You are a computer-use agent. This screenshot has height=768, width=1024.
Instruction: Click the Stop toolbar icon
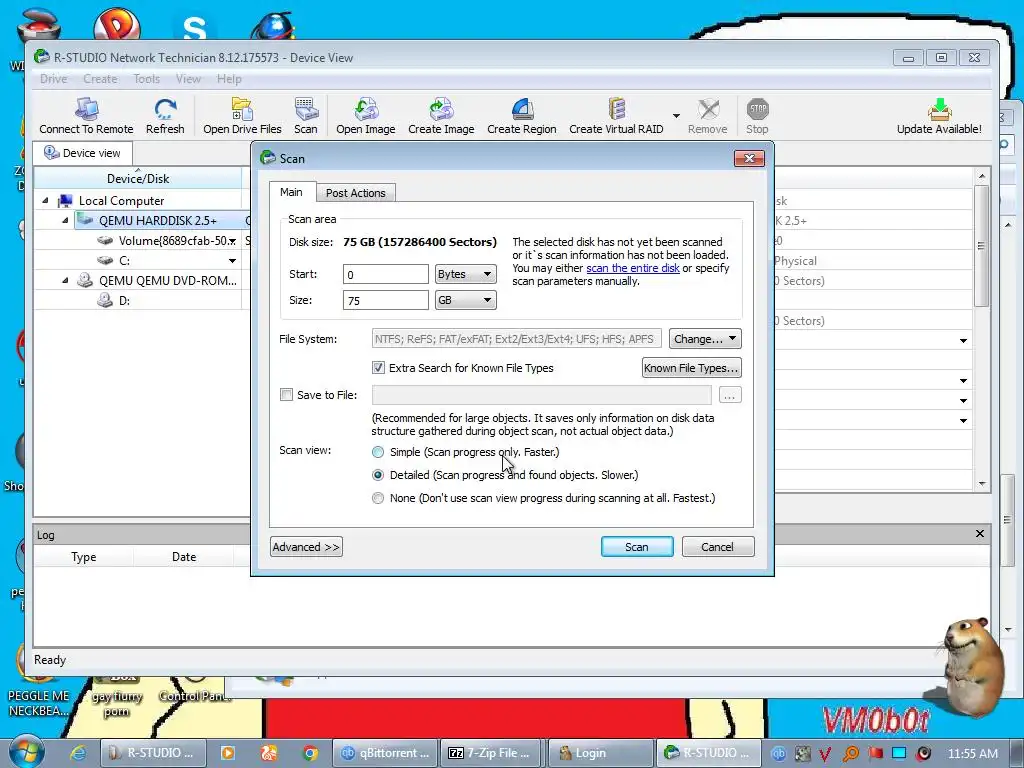click(758, 109)
